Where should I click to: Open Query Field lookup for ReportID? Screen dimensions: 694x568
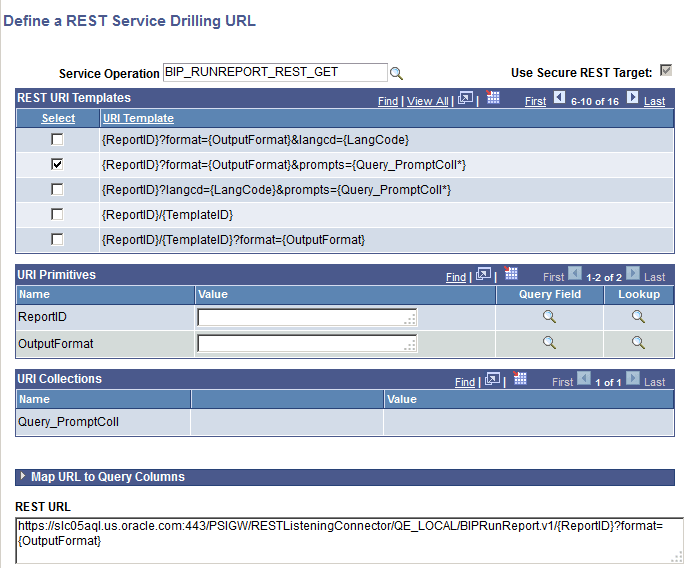point(549,317)
